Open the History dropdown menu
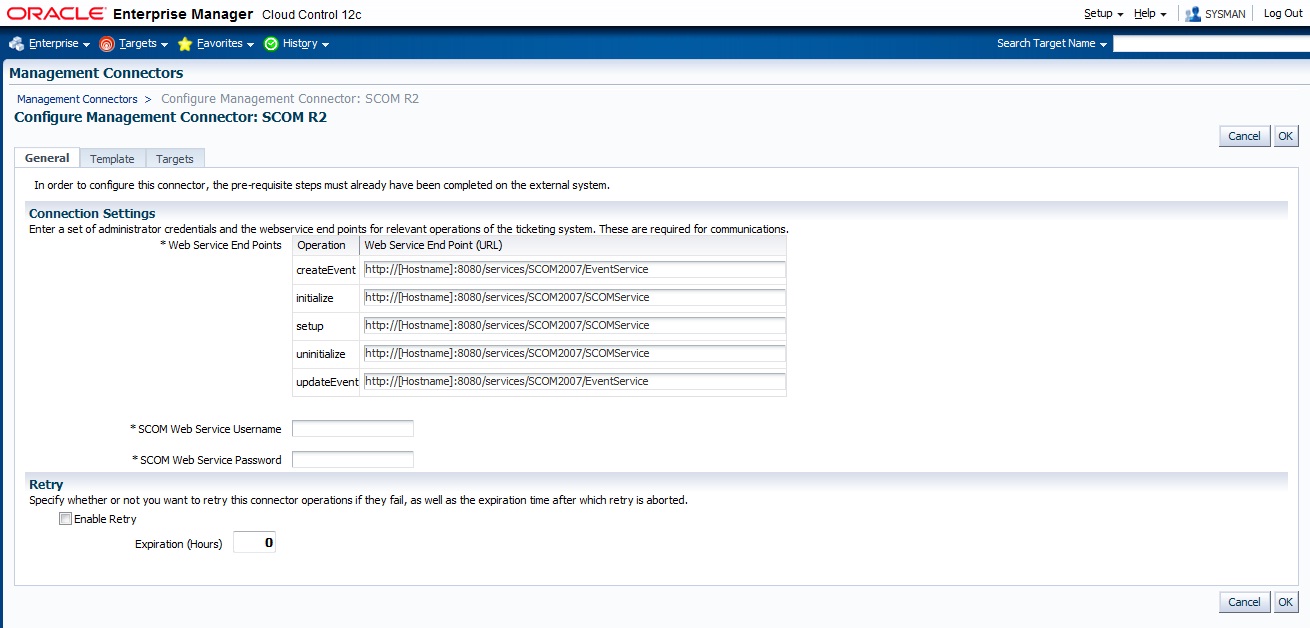 (x=306, y=44)
